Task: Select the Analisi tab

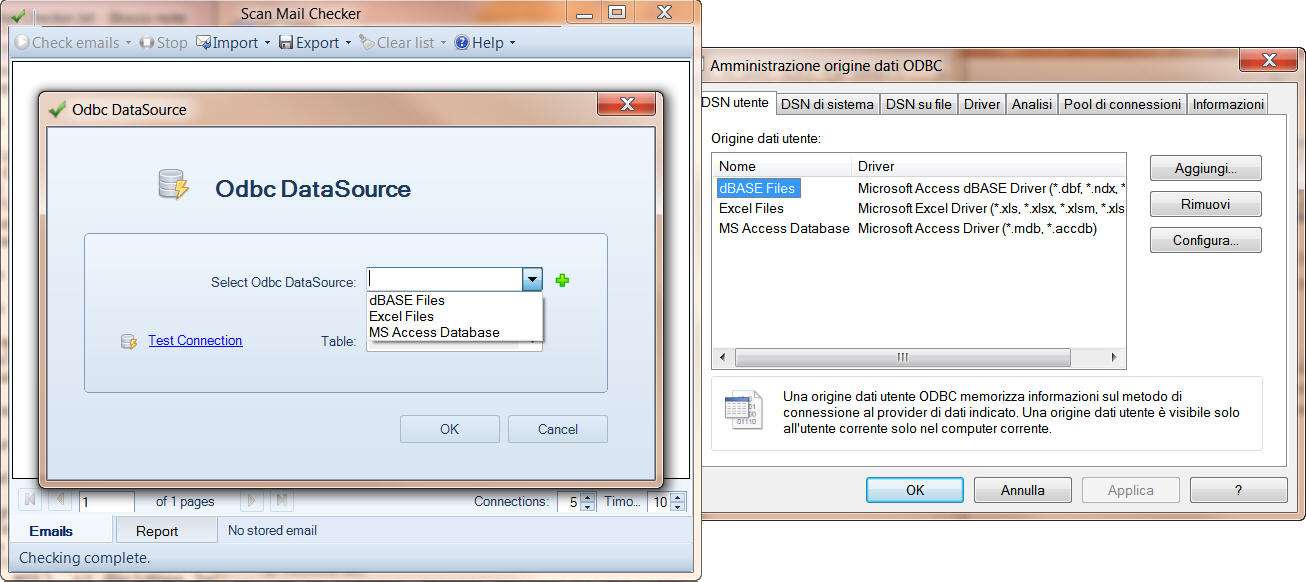Action: coord(1031,104)
